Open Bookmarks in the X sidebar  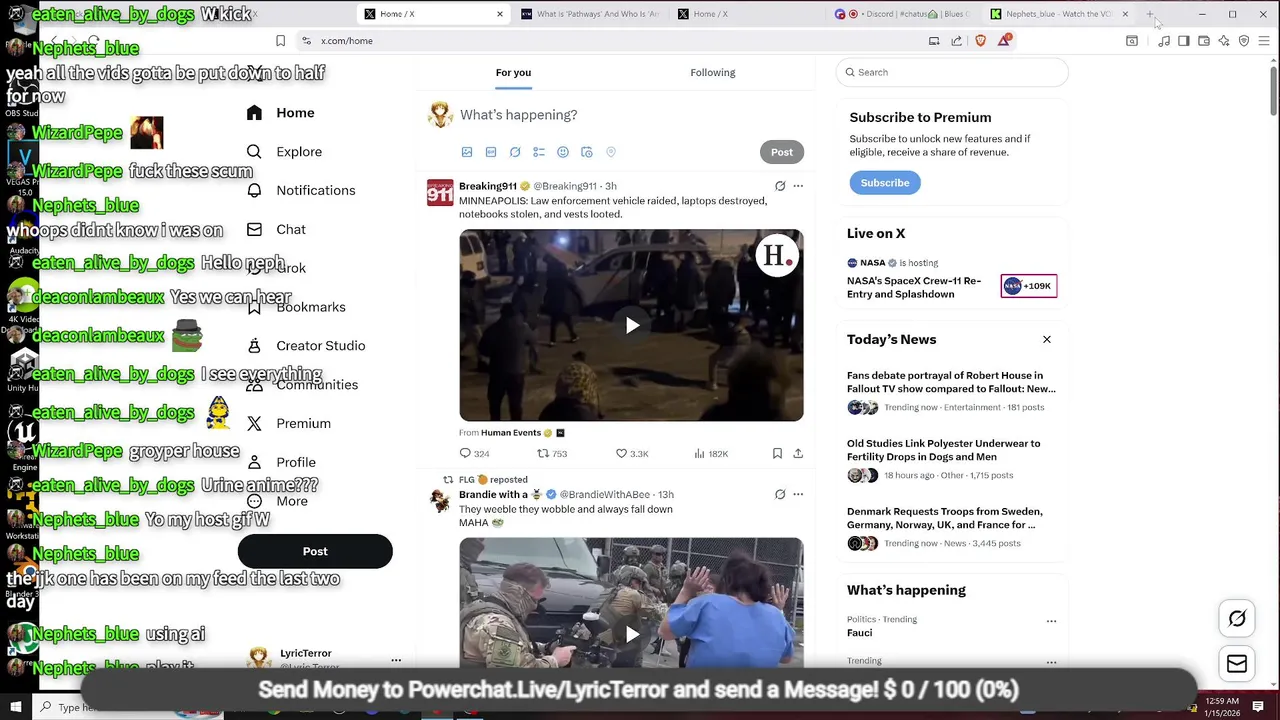(x=296, y=307)
